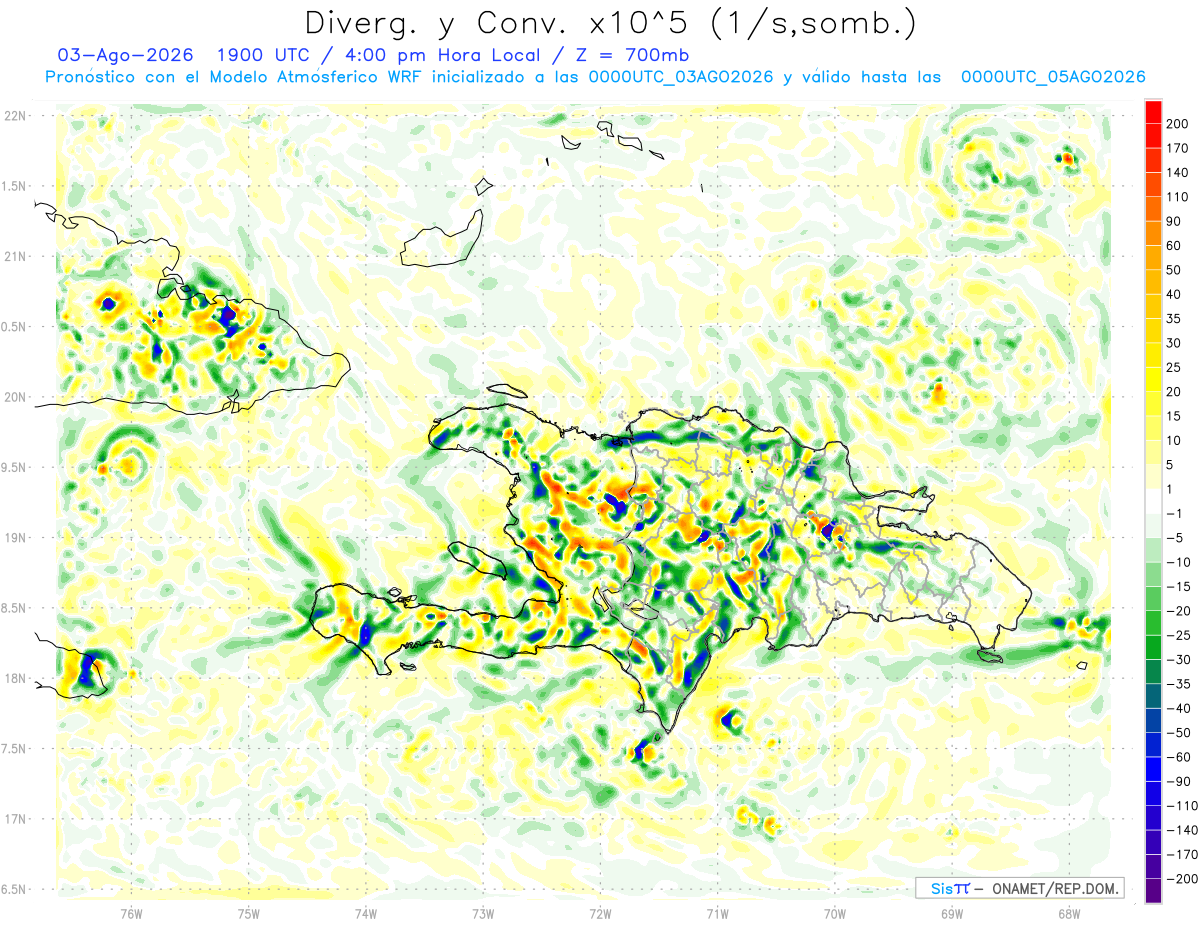Image resolution: width=1200 pixels, height=927 pixels.
Task: Choose the '73W' longitude label
Action: pyautogui.click(x=483, y=913)
